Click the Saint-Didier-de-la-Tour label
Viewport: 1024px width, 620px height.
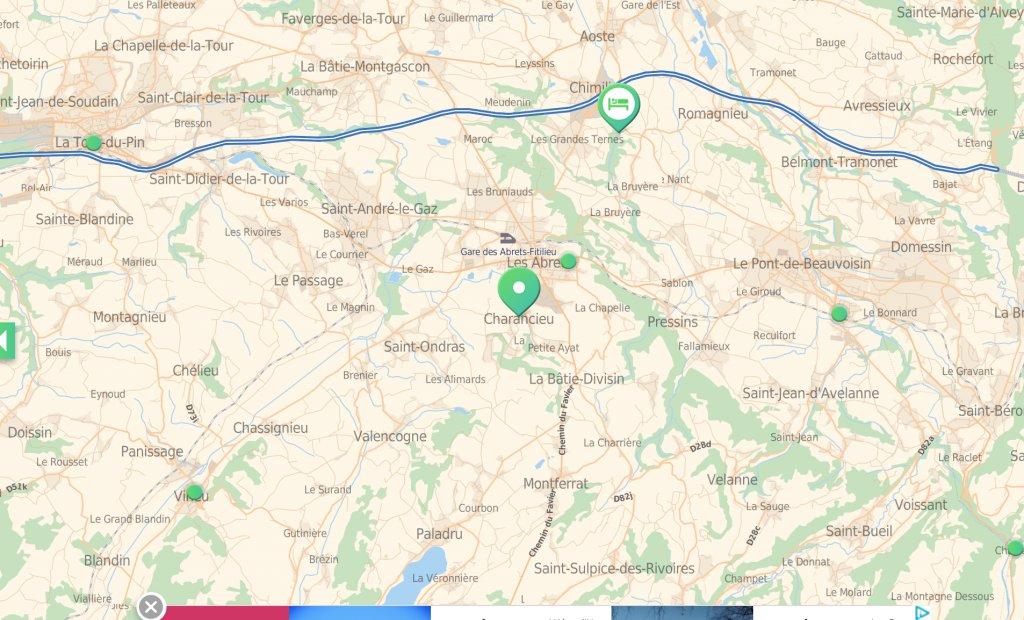(219, 178)
